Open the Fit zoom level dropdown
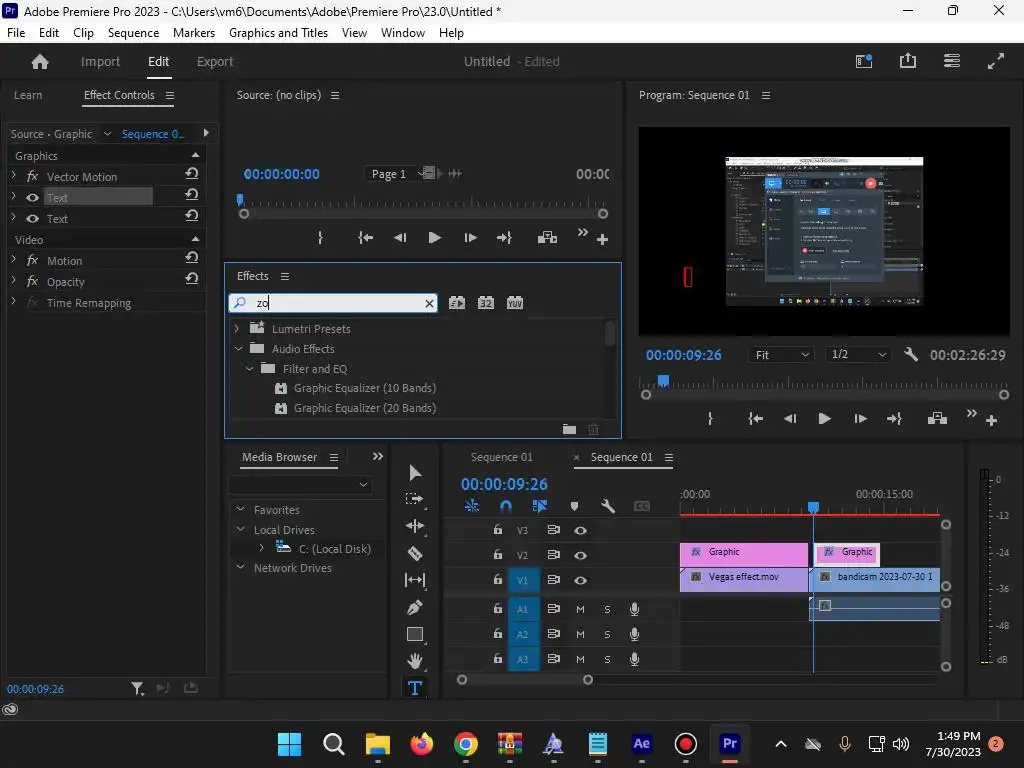The width and height of the screenshot is (1024, 768). pyautogui.click(x=781, y=355)
